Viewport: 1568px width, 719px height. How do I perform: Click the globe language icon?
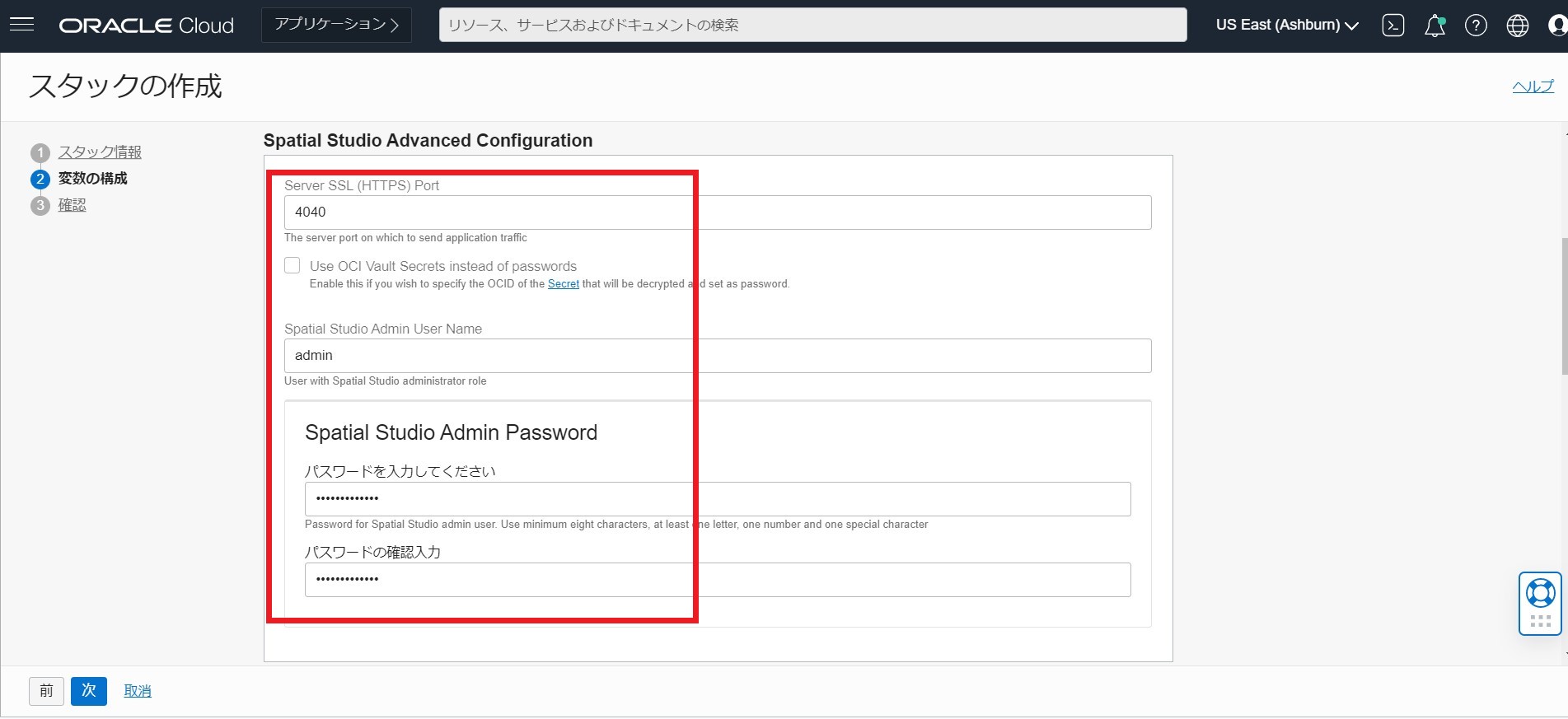pos(1517,26)
